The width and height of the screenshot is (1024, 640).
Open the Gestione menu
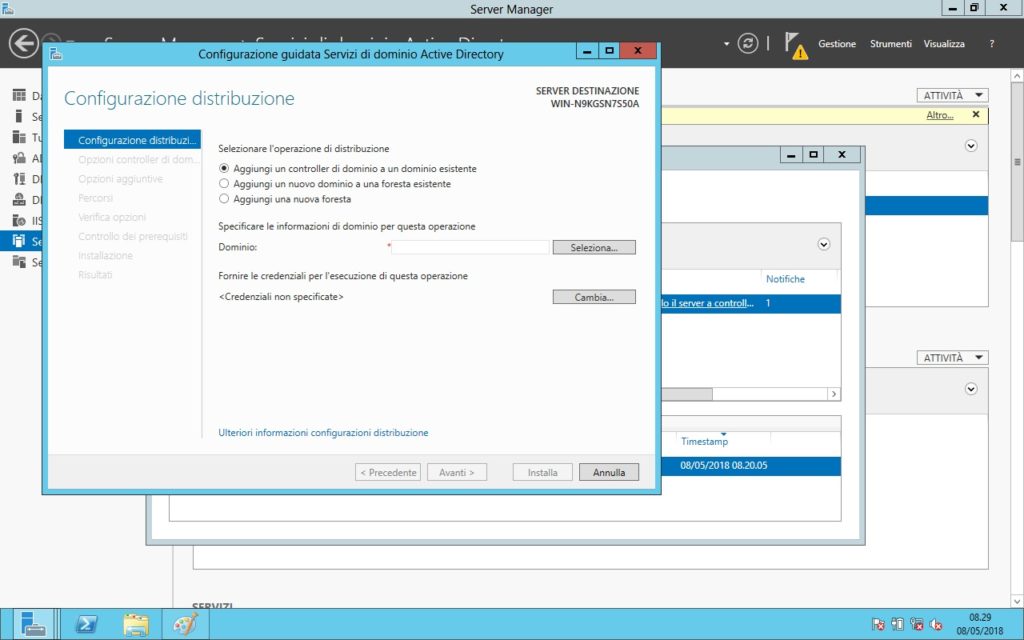click(x=837, y=44)
